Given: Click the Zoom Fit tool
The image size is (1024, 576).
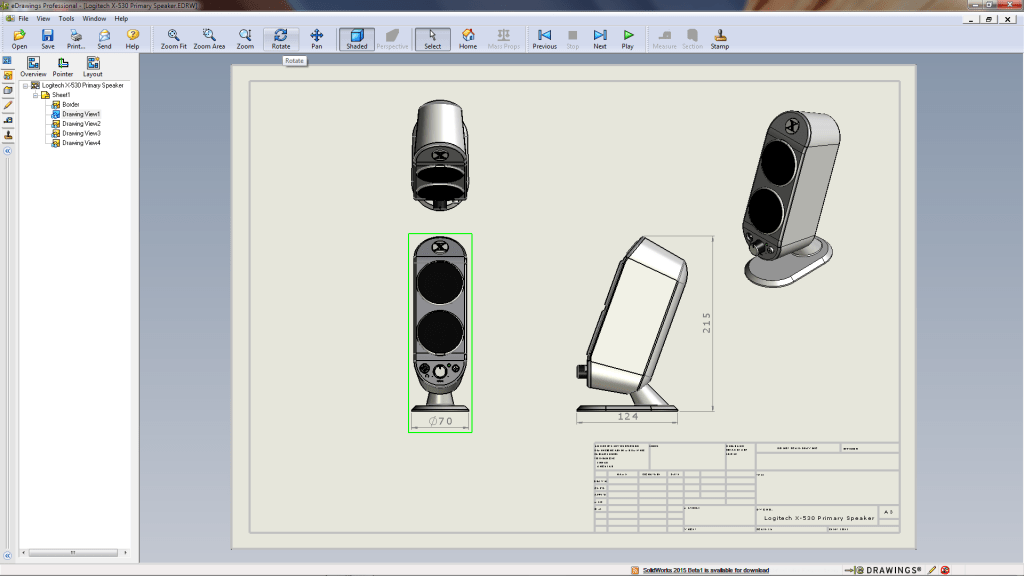Looking at the screenshot, I should click(174, 39).
